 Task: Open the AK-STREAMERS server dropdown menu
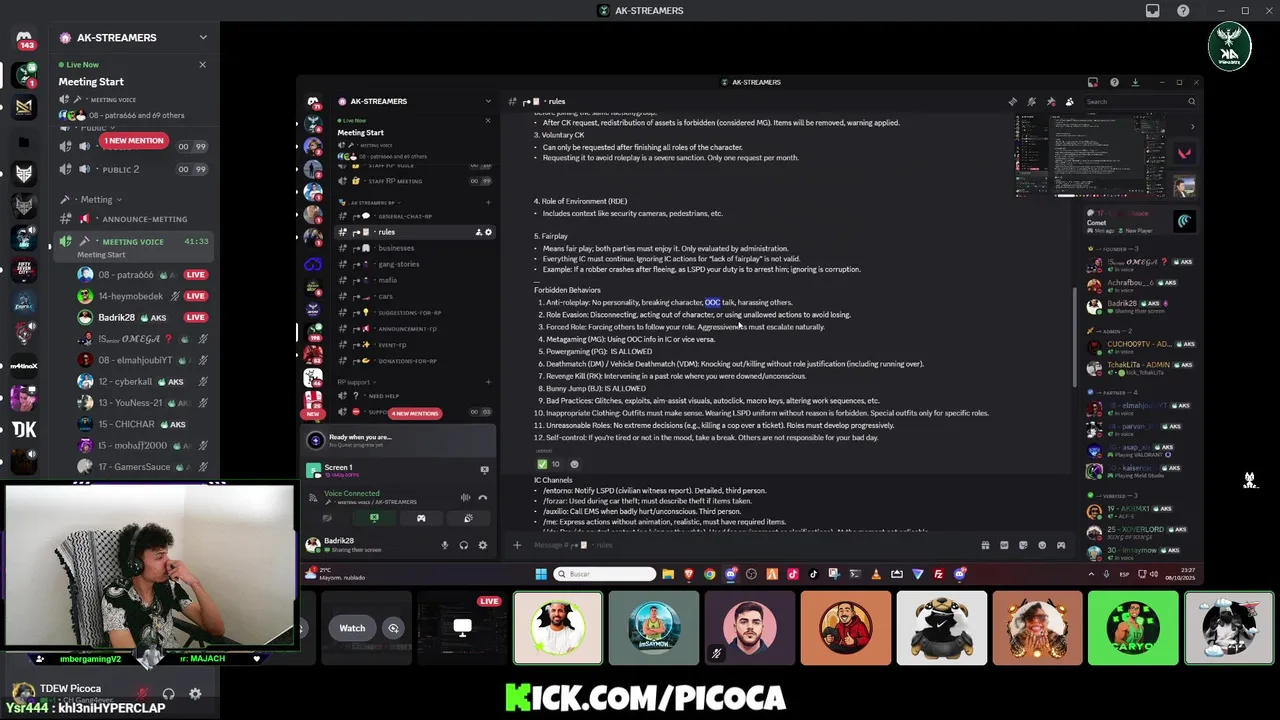pyautogui.click(x=203, y=38)
